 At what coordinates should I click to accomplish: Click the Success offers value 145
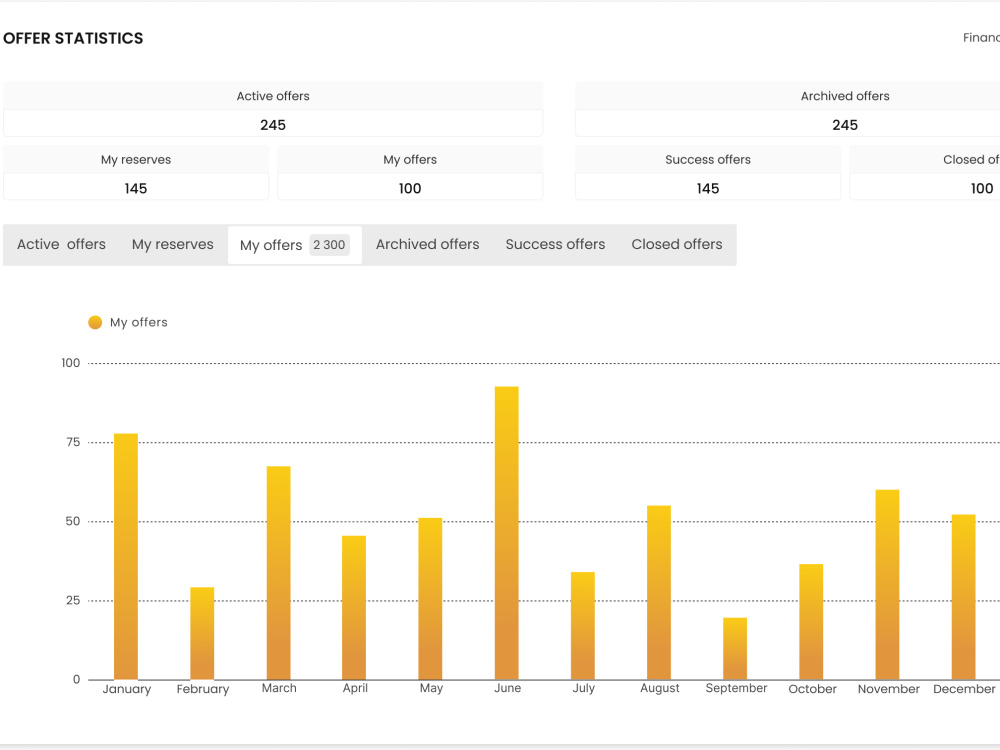click(708, 188)
